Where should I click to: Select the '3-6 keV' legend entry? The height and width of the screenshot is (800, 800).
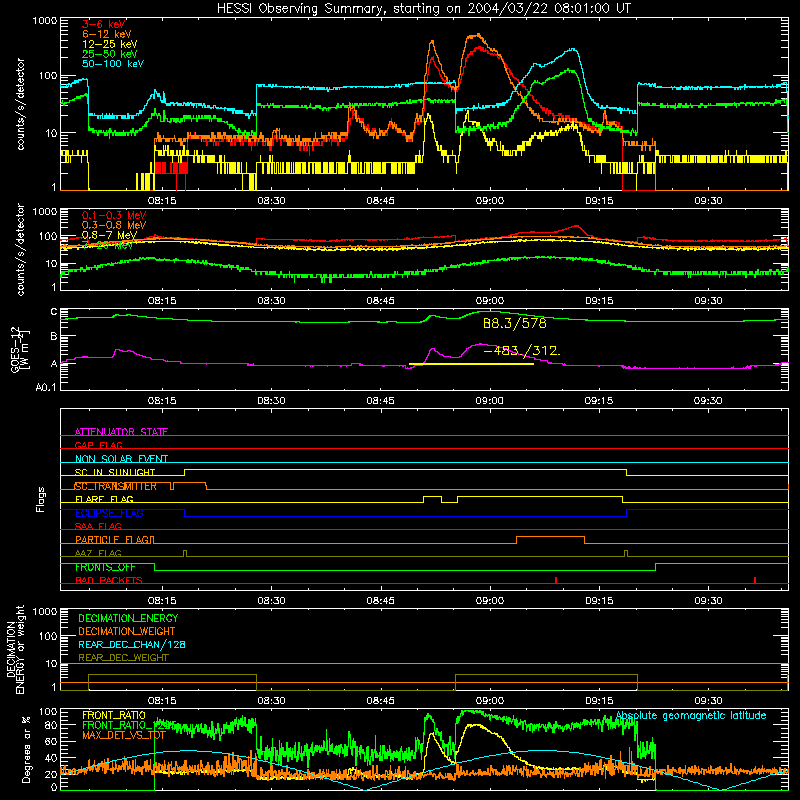tap(104, 24)
